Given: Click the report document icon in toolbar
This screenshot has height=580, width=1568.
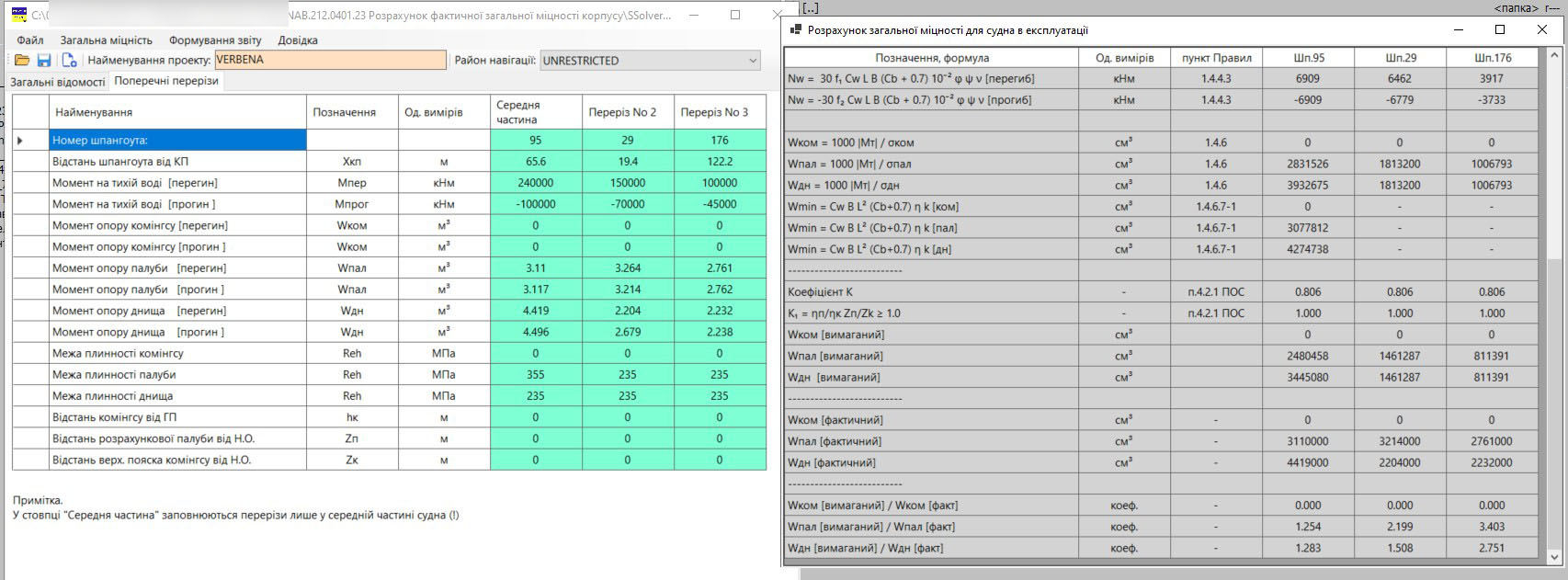Looking at the screenshot, I should 69,61.
